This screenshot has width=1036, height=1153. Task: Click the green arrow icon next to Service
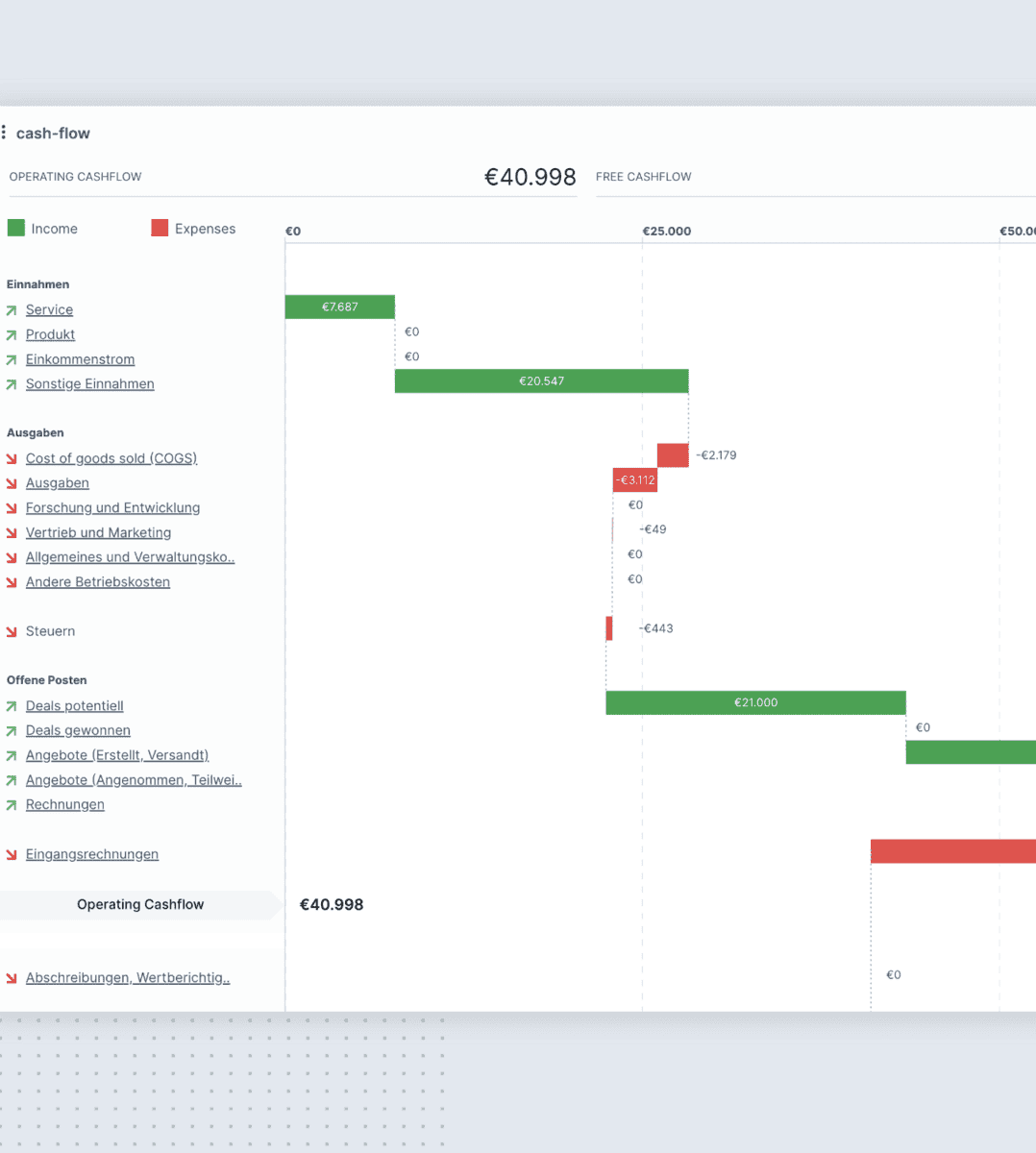(x=12, y=310)
